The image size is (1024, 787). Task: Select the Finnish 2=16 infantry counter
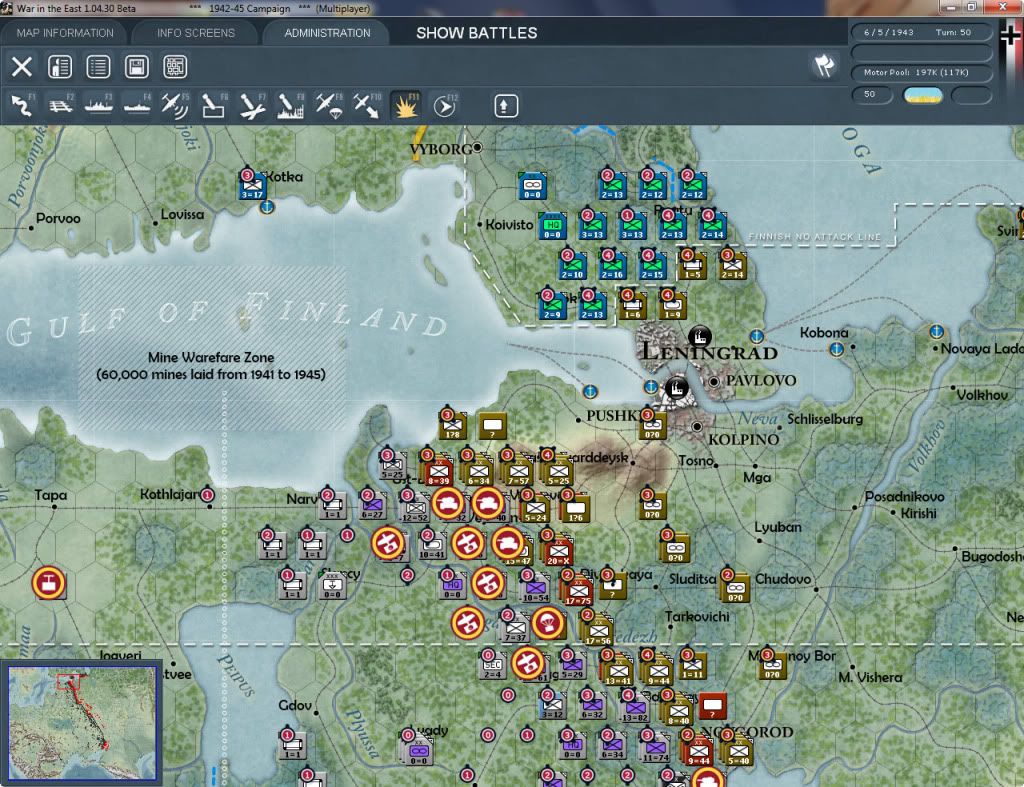(612, 266)
